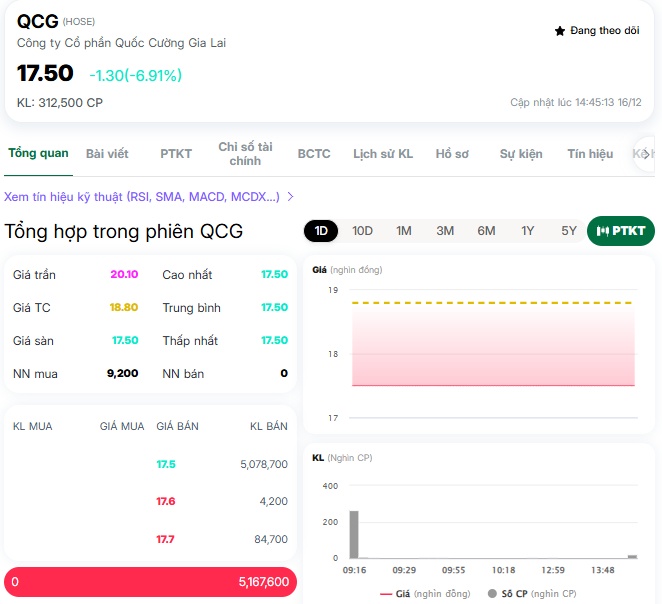This screenshot has width=662, height=604.
Task: Open the Sự kiện tab
Action: tap(521, 154)
